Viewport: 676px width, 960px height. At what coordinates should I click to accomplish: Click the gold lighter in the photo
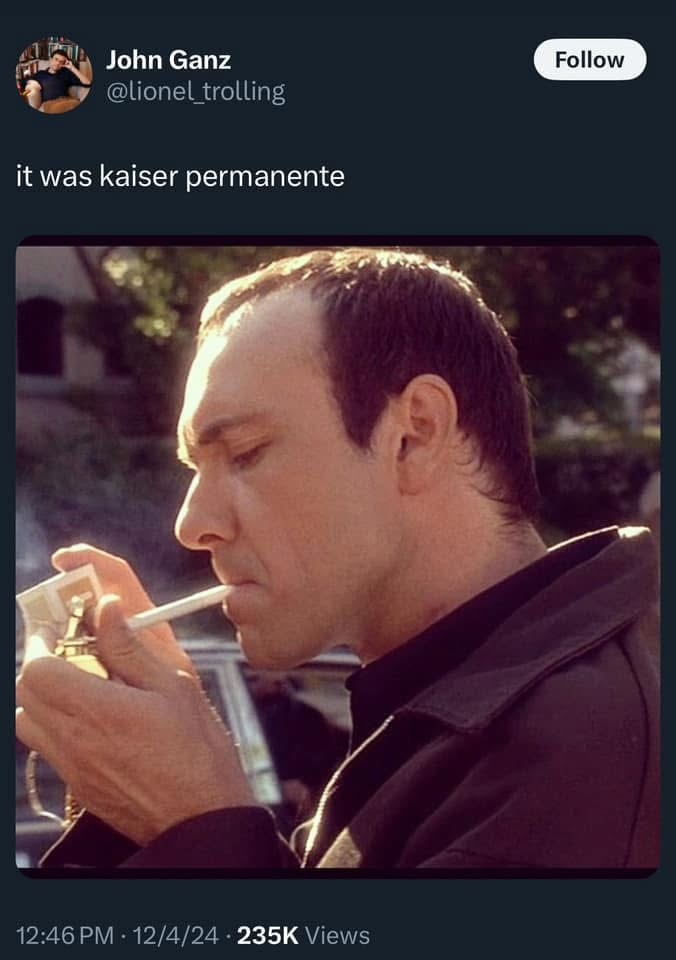[78, 640]
